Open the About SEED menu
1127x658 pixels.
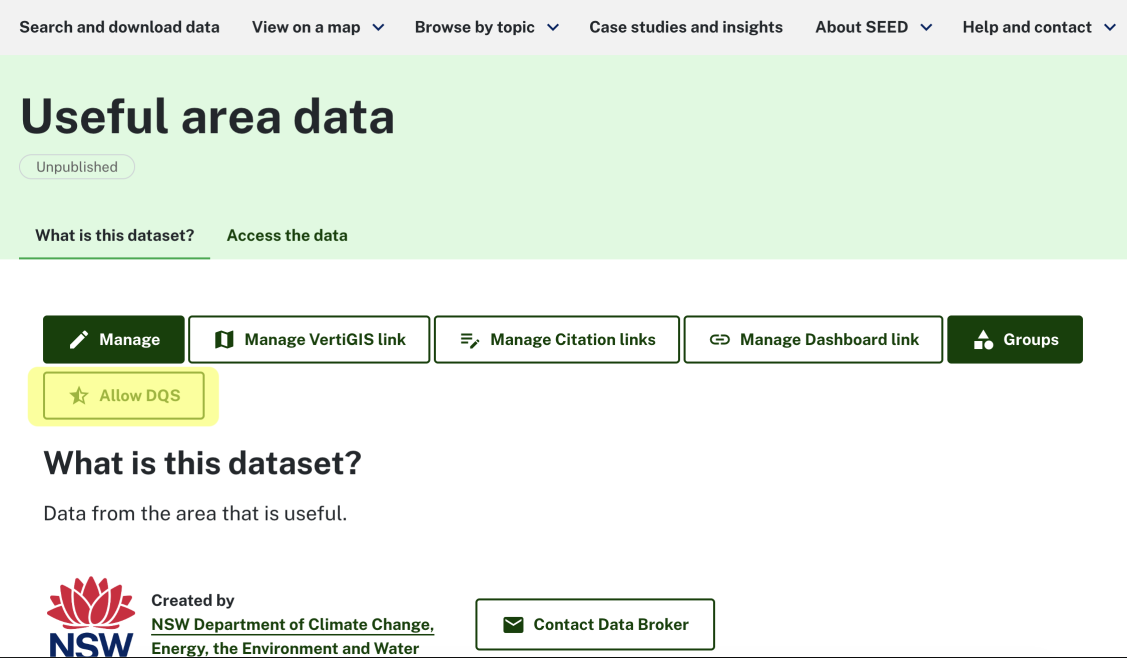tap(861, 27)
